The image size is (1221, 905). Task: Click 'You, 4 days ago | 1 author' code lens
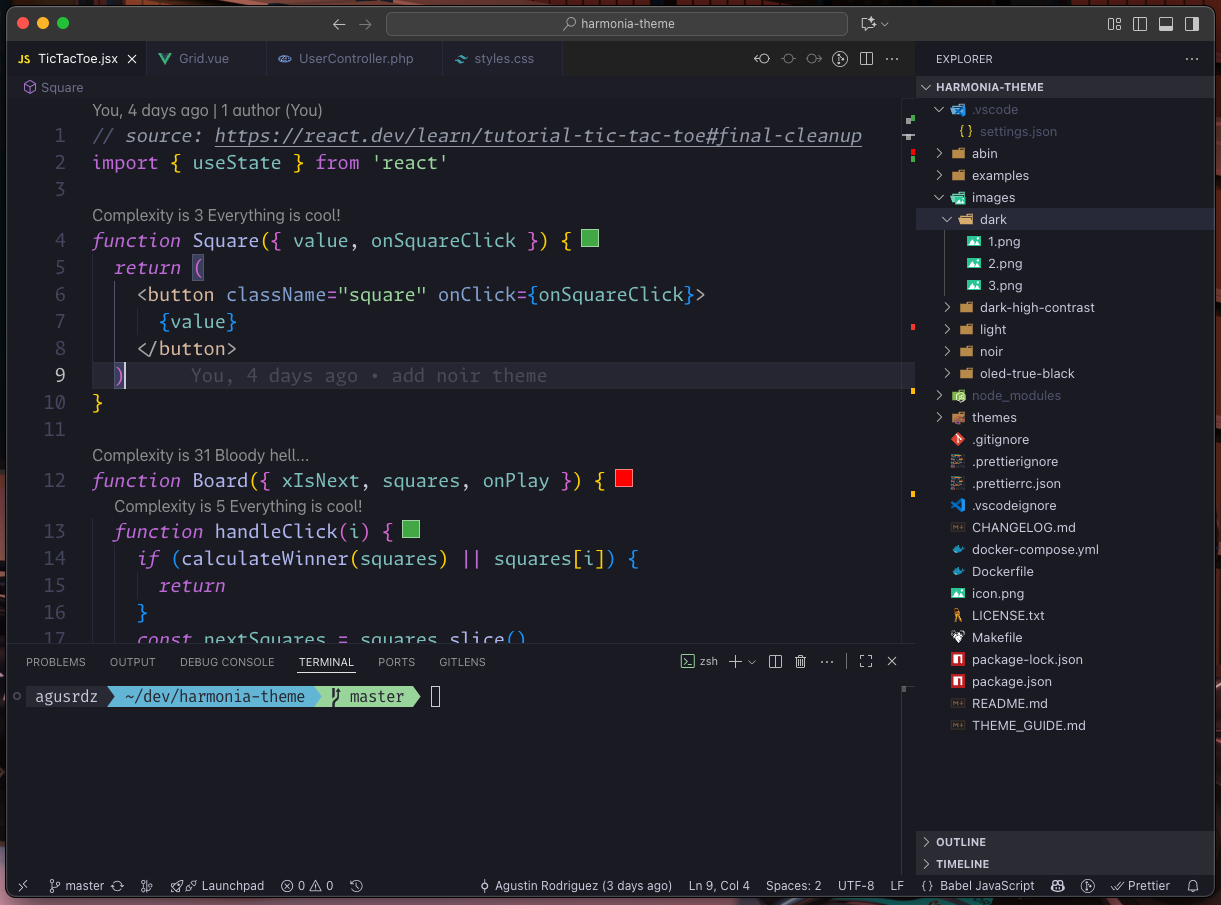(207, 110)
